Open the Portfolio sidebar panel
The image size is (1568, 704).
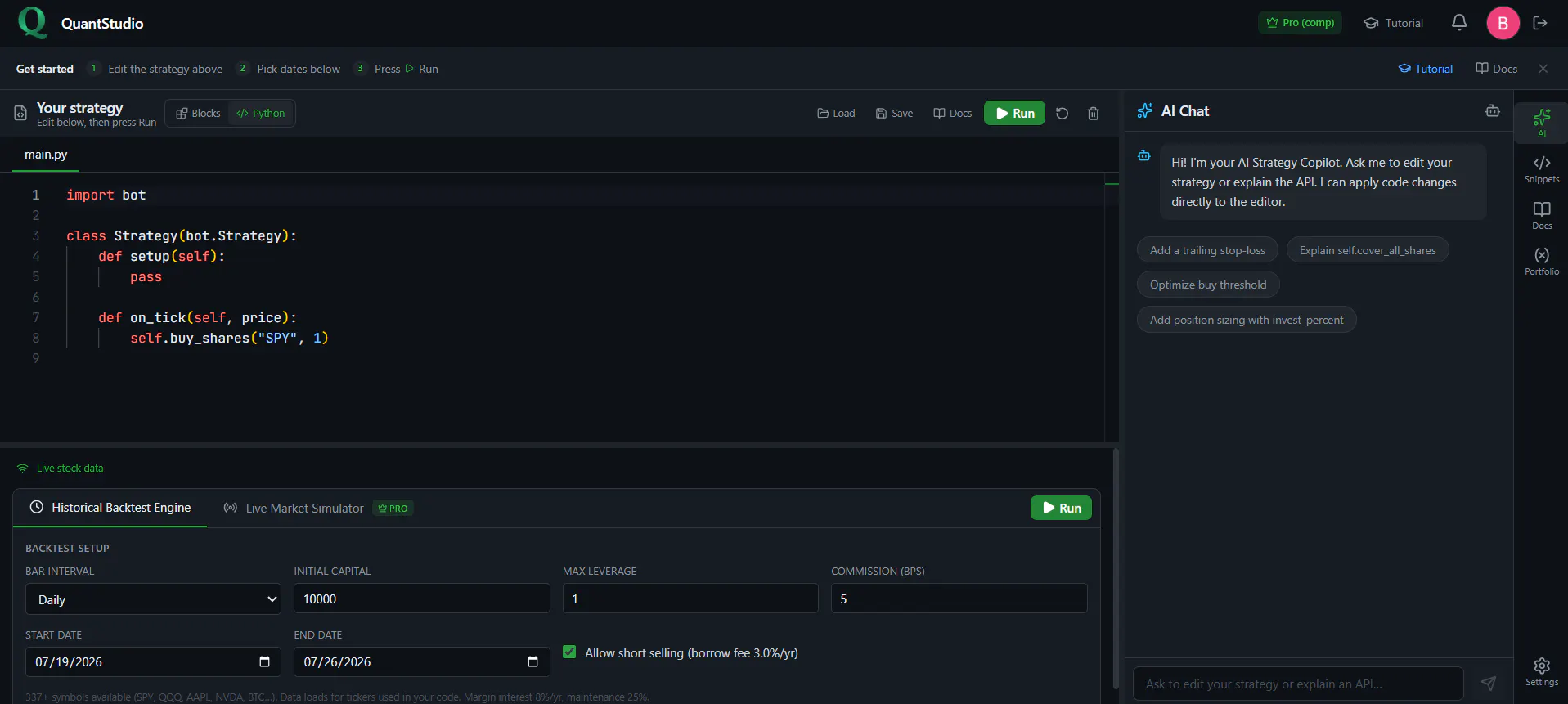(1542, 261)
